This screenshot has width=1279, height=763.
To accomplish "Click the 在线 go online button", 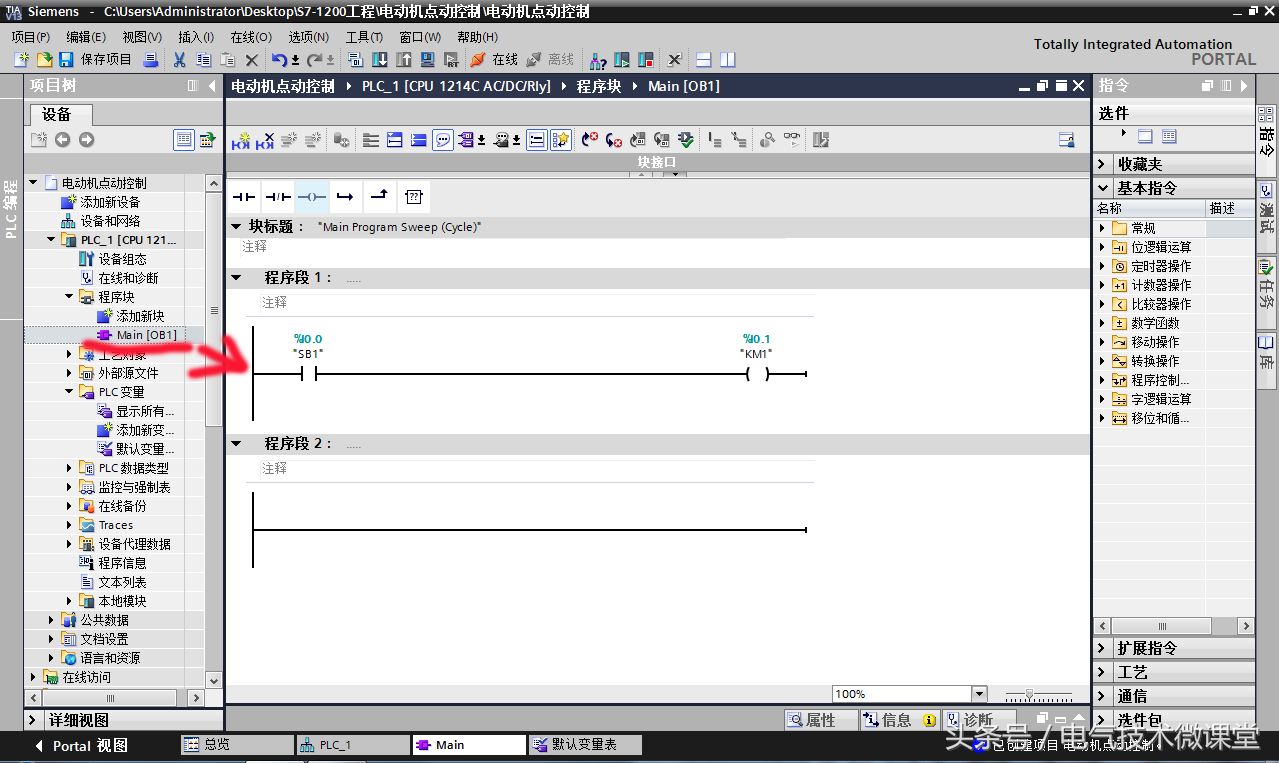I will click(x=494, y=60).
